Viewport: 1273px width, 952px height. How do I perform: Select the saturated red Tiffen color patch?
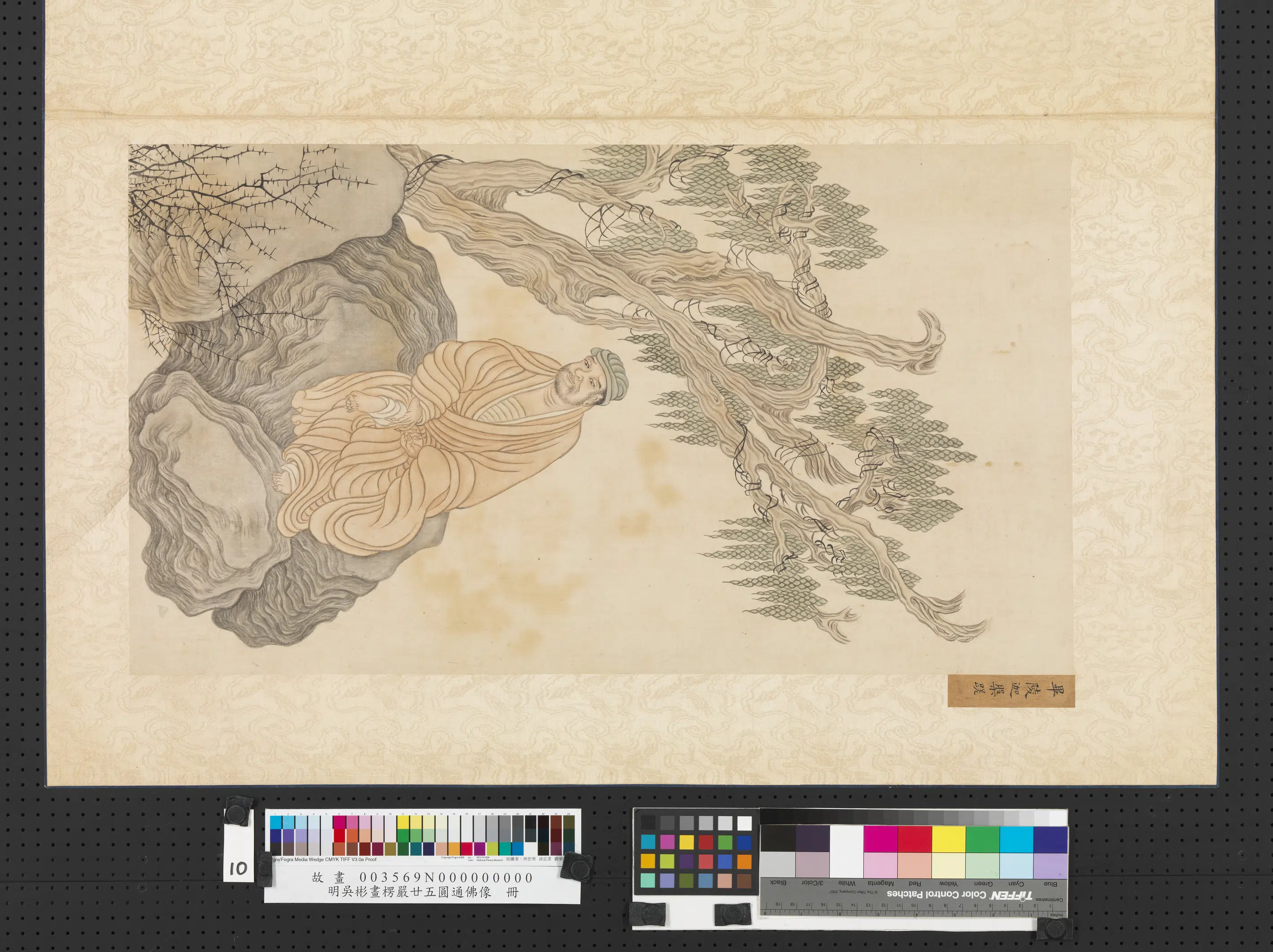pyautogui.click(x=915, y=839)
